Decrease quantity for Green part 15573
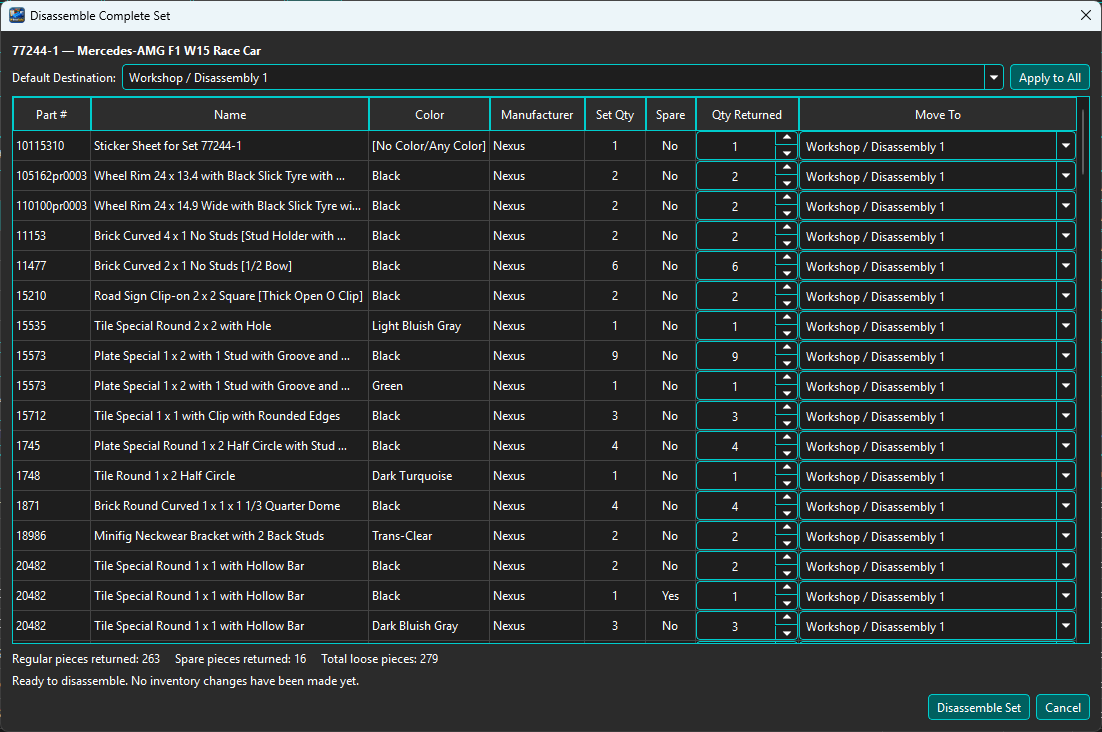Screen dimensions: 1102x732 pyautogui.click(x=786, y=393)
